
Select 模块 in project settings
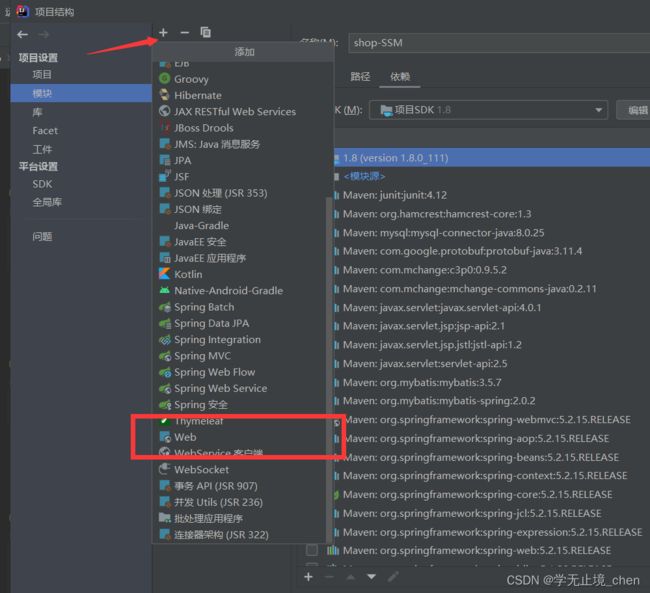[81, 93]
